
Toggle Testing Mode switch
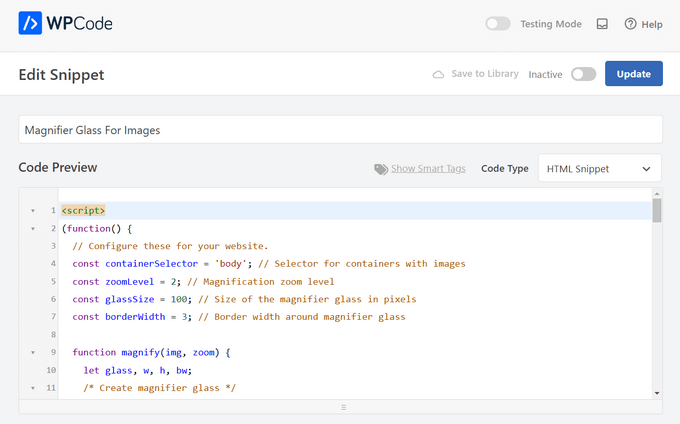click(497, 23)
